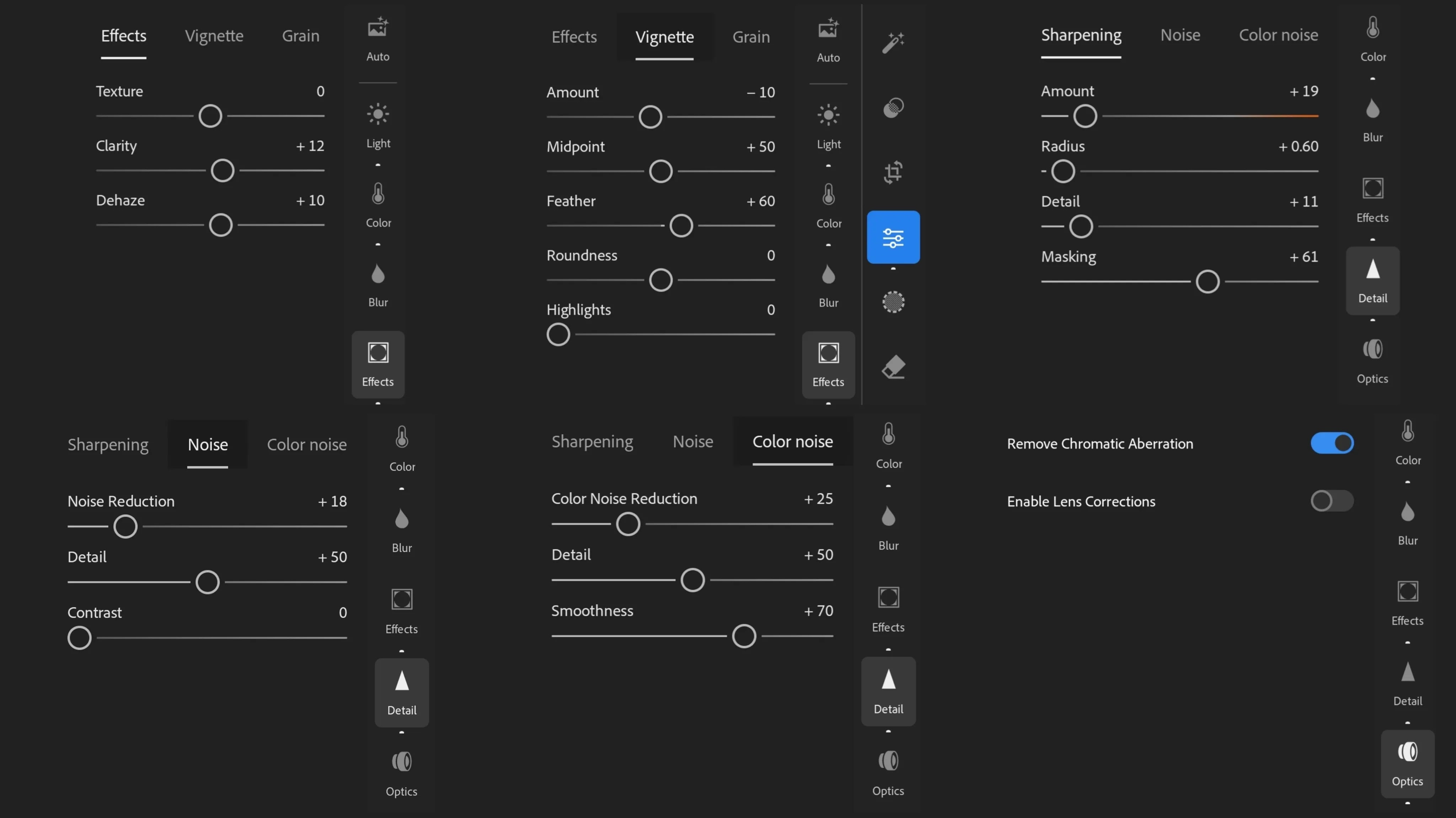The image size is (1456, 818).
Task: Open the dotted circle masking tool
Action: pos(893,302)
